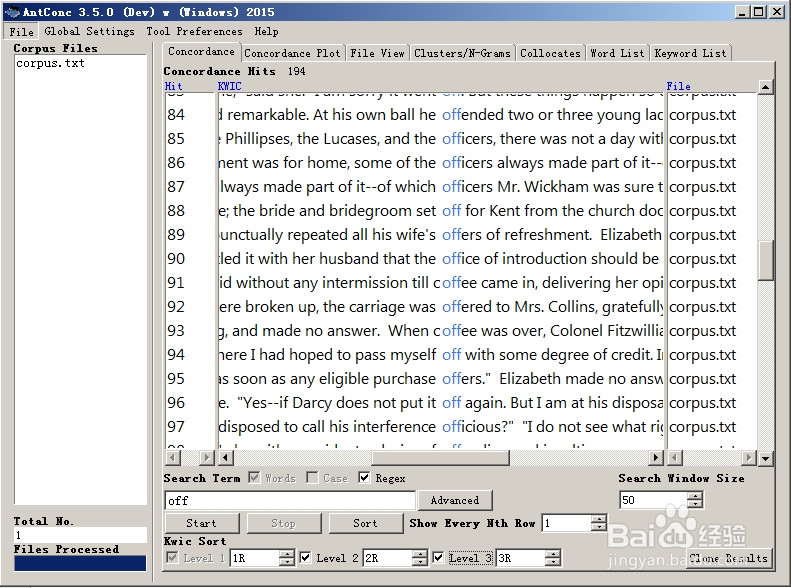Screen dimensions: 791x588
Task: Click the Show Every Nth Row field
Action: [x=566, y=523]
